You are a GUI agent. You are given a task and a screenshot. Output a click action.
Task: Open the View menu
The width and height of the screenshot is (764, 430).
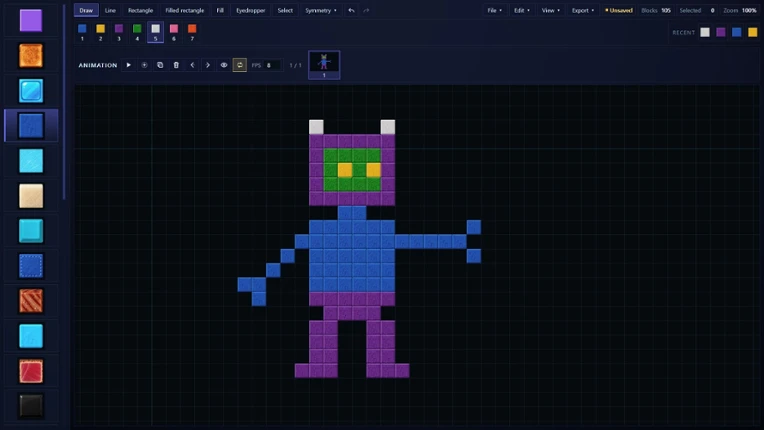tap(551, 10)
